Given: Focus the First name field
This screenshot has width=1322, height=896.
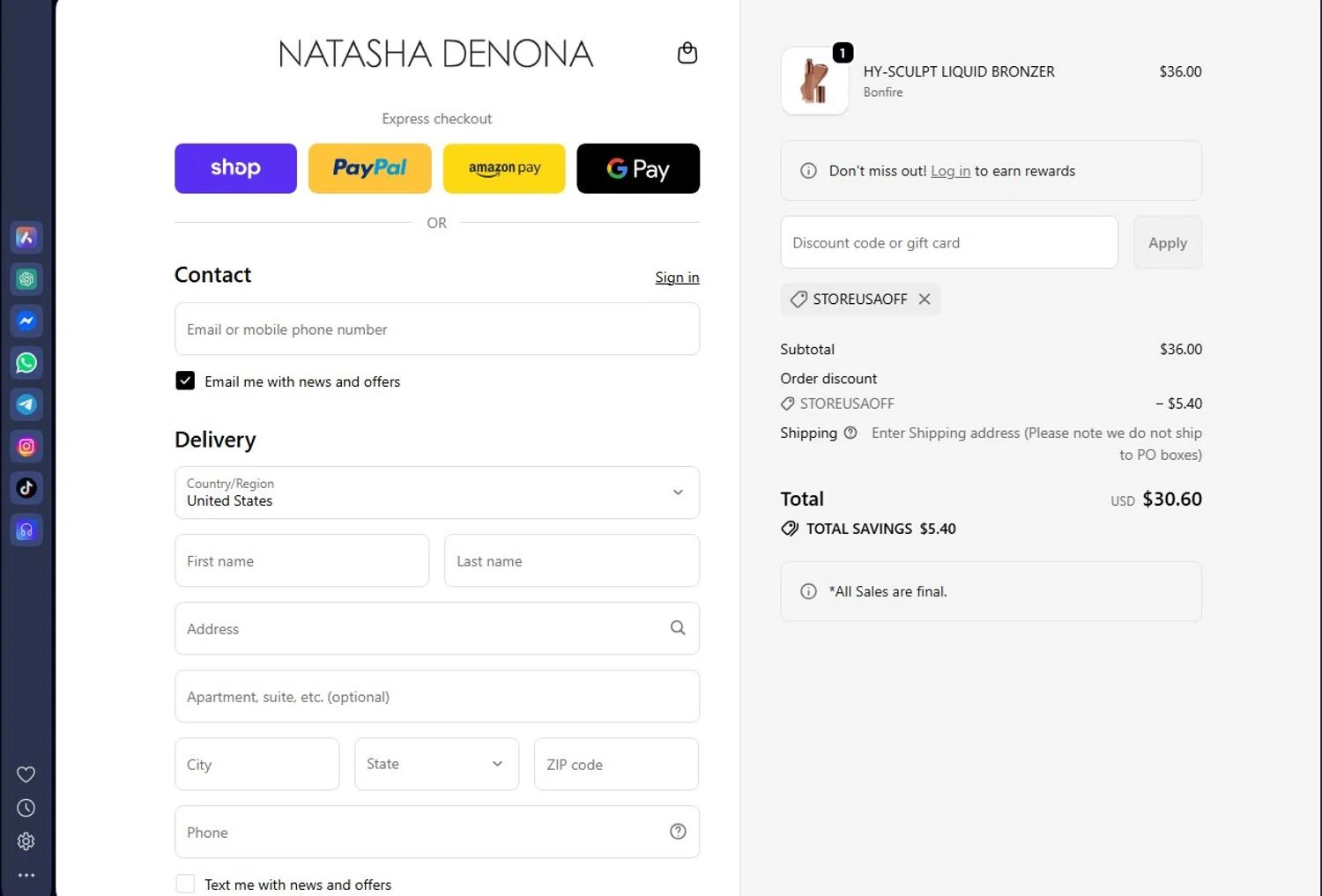Looking at the screenshot, I should pyautogui.click(x=302, y=560).
